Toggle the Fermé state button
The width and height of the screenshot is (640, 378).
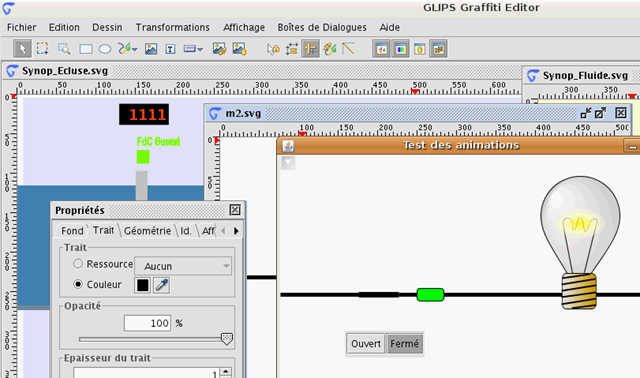click(404, 344)
